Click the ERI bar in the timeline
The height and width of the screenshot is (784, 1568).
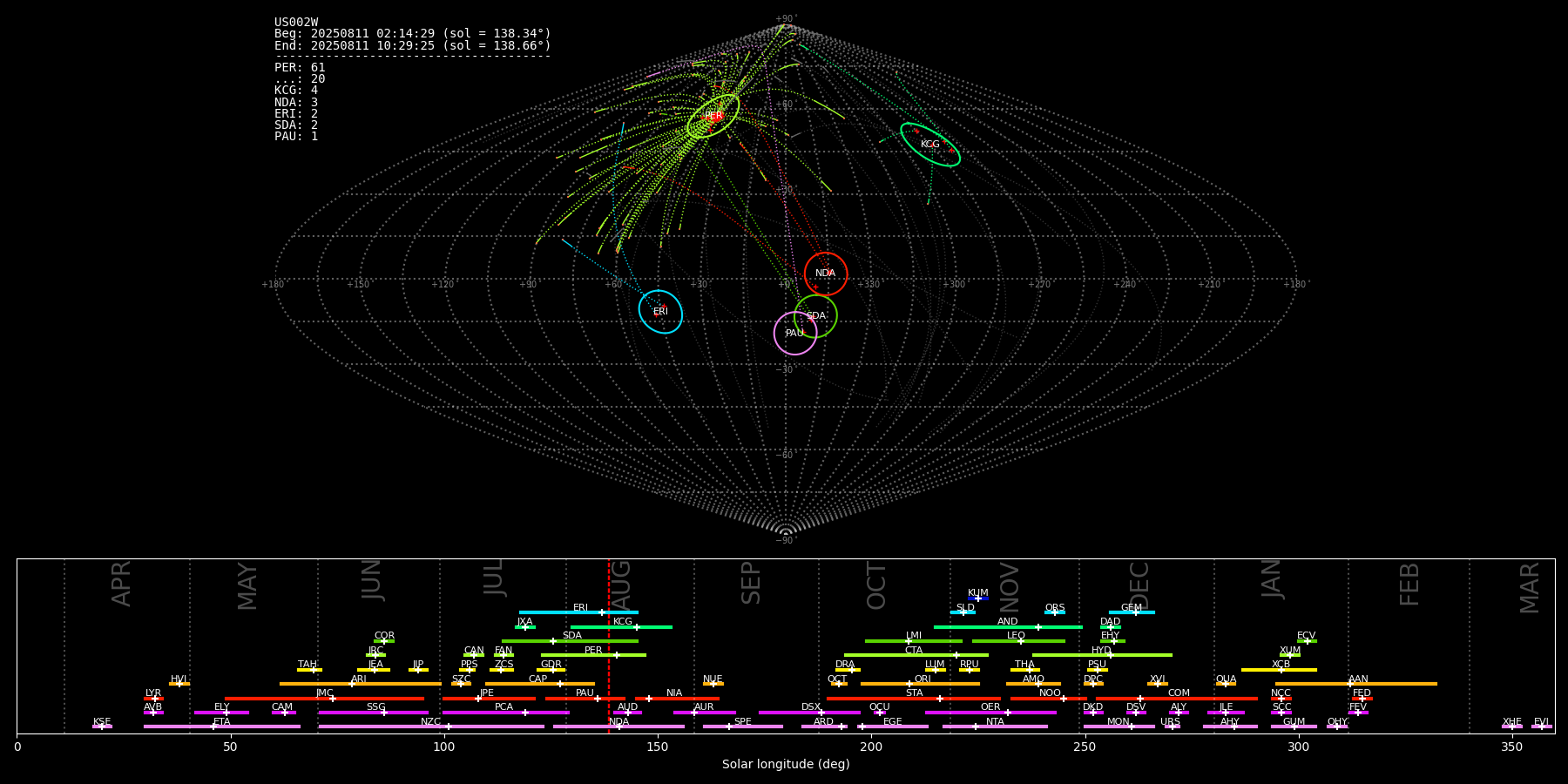(578, 612)
